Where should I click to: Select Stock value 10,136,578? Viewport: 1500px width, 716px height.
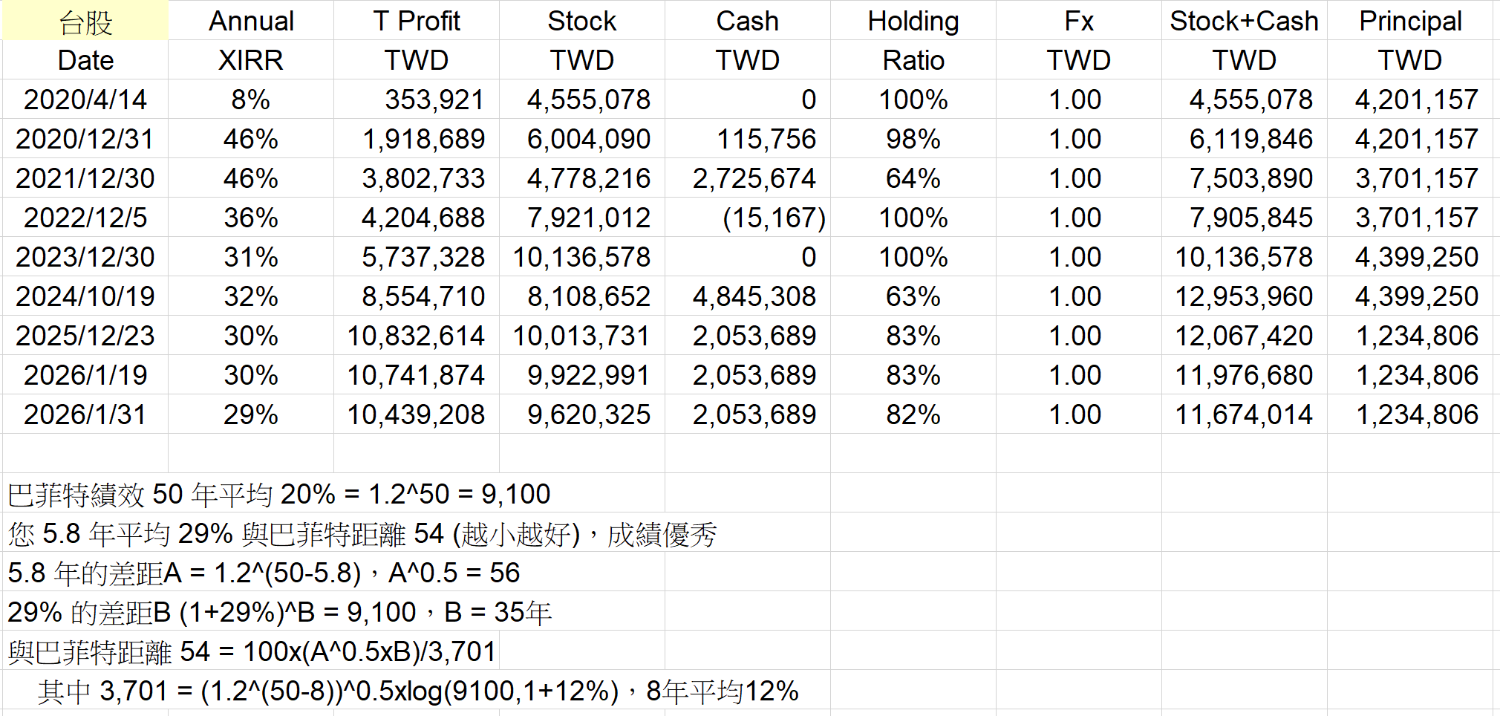click(x=582, y=257)
